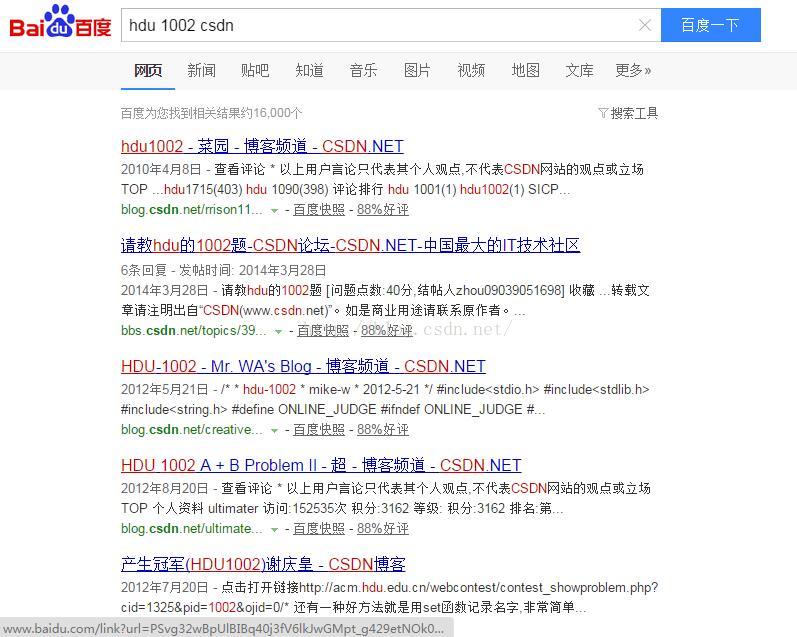This screenshot has width=797, height=637.
Task: Expand dropdown arrow after blog.csdn.net/ultimate
Action: point(274,530)
